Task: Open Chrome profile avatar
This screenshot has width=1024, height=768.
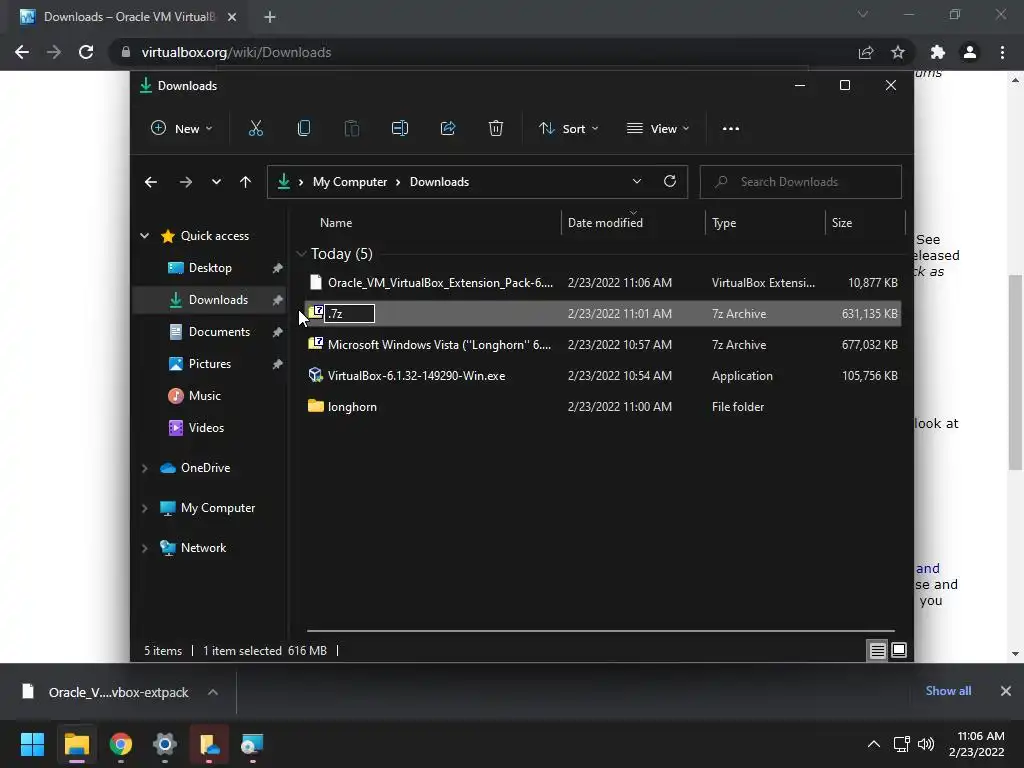Action: pyautogui.click(x=970, y=52)
